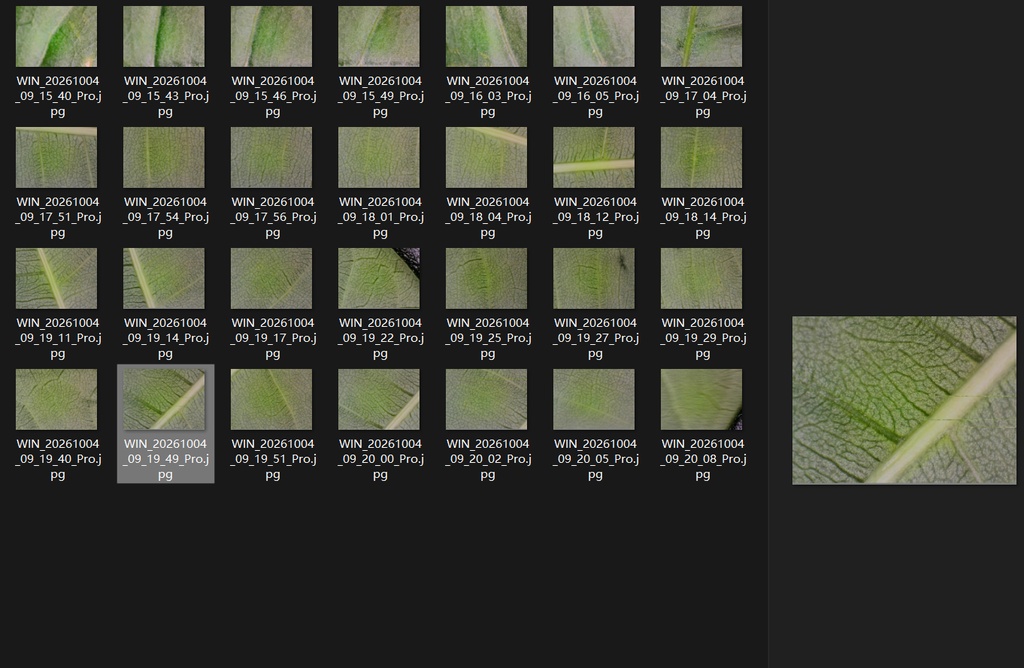Viewport: 1024px width, 668px height.
Task: Click the file name WIN_20261004_09_15_40_Pro.jpg
Action: point(57,96)
